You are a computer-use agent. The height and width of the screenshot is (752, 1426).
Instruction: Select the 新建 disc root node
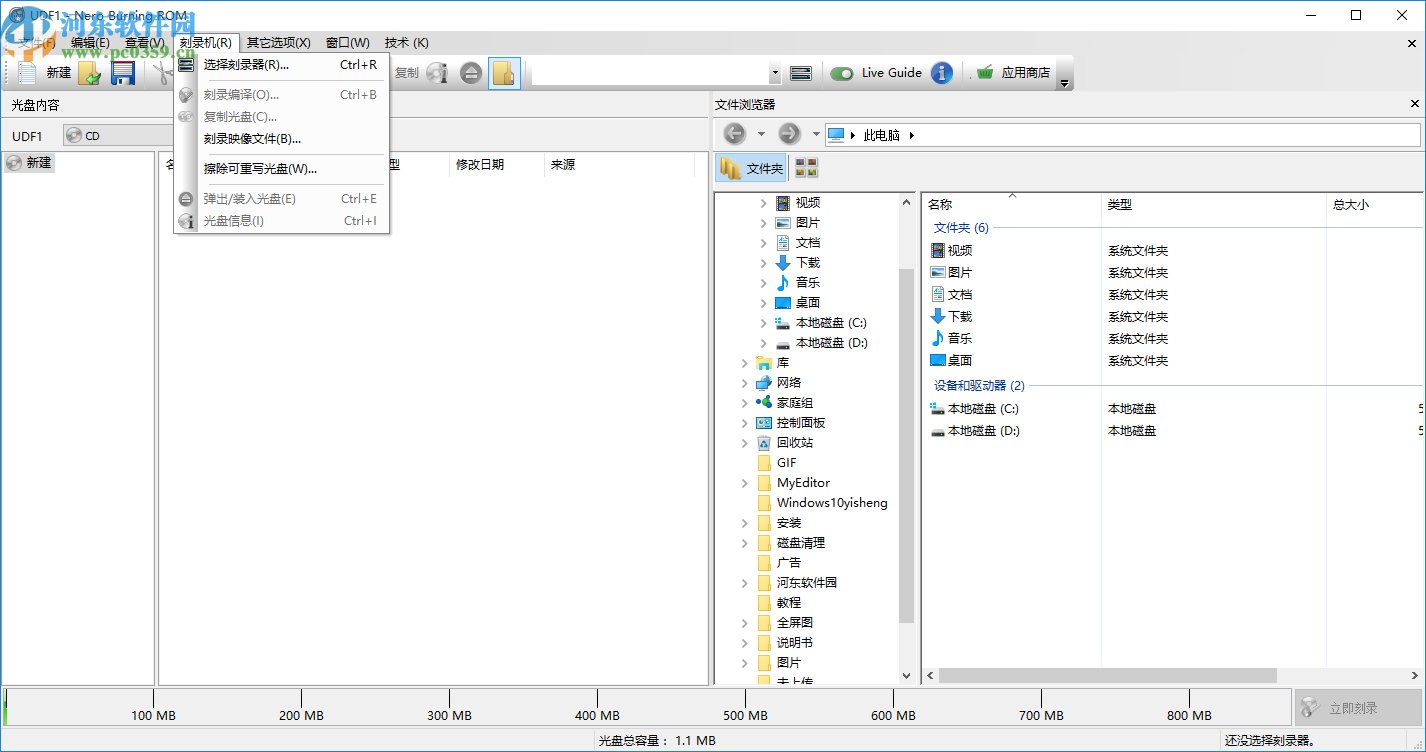click(30, 162)
